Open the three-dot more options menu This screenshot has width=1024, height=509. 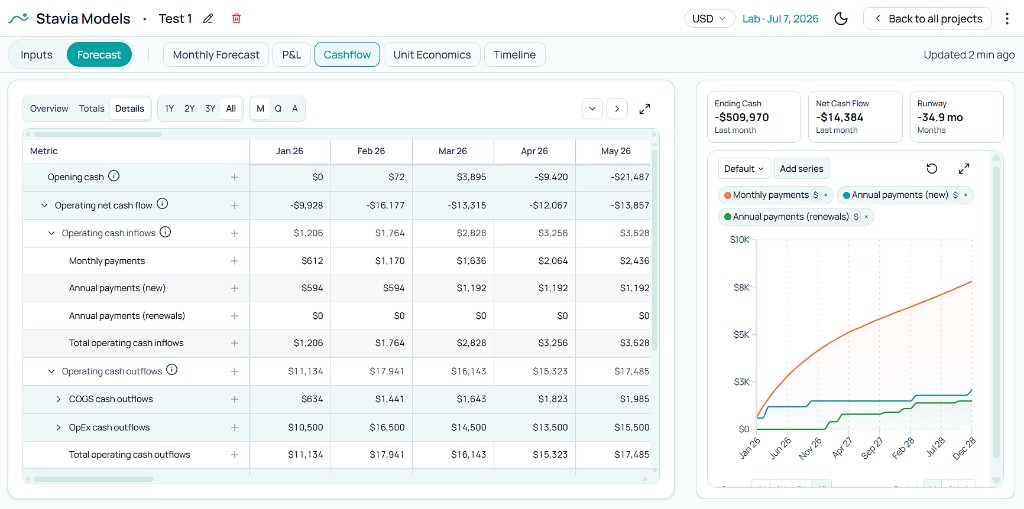coord(1006,18)
